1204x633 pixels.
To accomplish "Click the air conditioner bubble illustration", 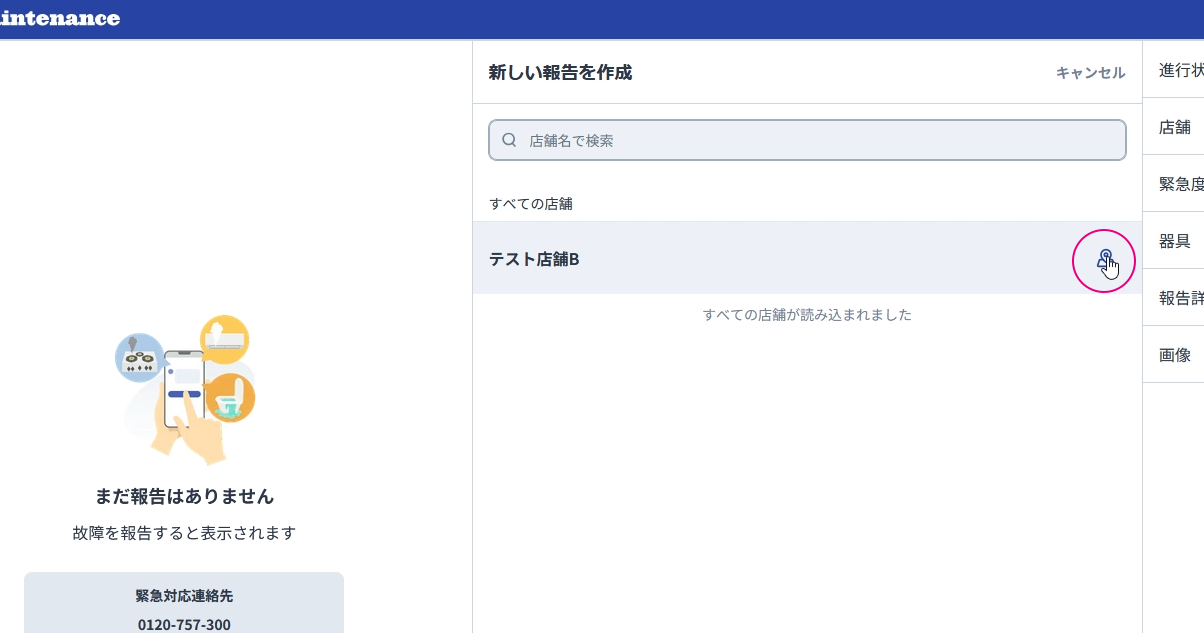I will [x=224, y=340].
